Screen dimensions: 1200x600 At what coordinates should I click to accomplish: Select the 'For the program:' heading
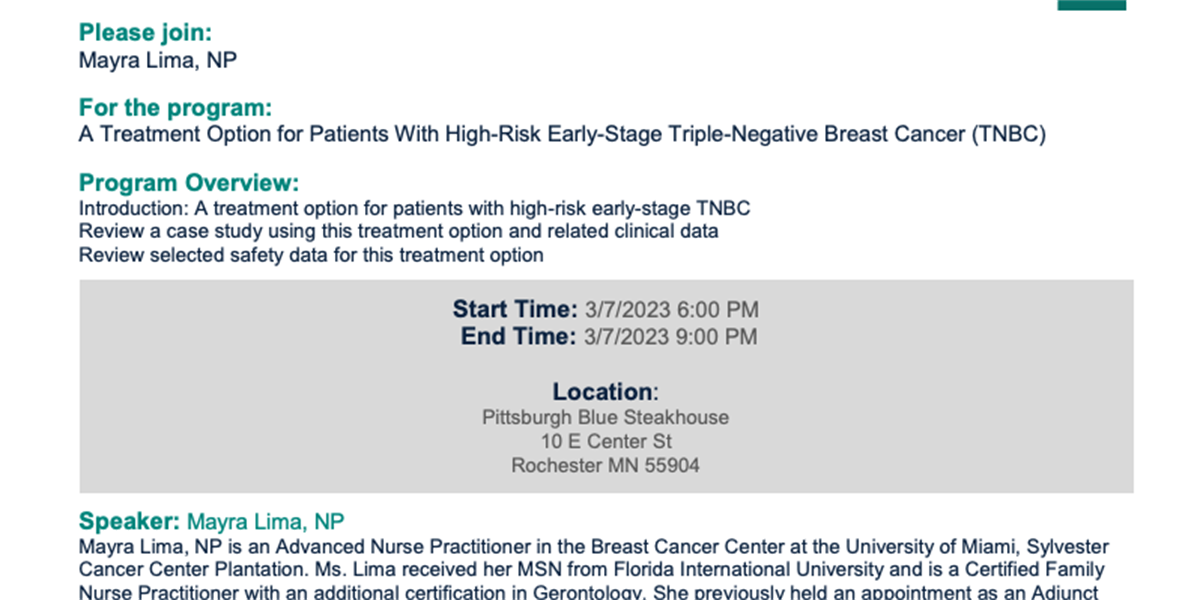(x=175, y=108)
